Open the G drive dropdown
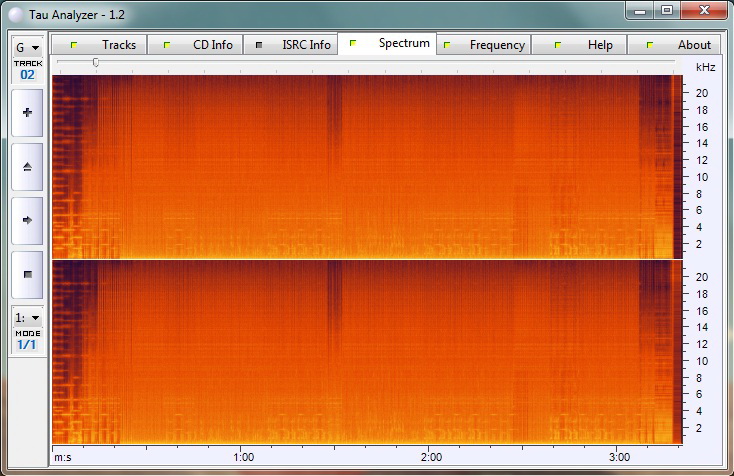Image resolution: width=734 pixels, height=476 pixels. click(28, 48)
